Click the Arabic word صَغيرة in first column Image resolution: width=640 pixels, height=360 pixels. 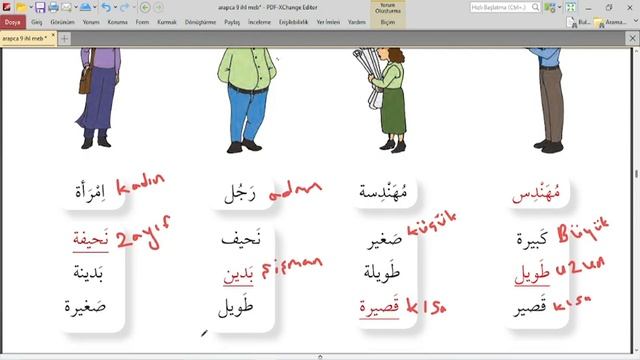tap(85, 306)
